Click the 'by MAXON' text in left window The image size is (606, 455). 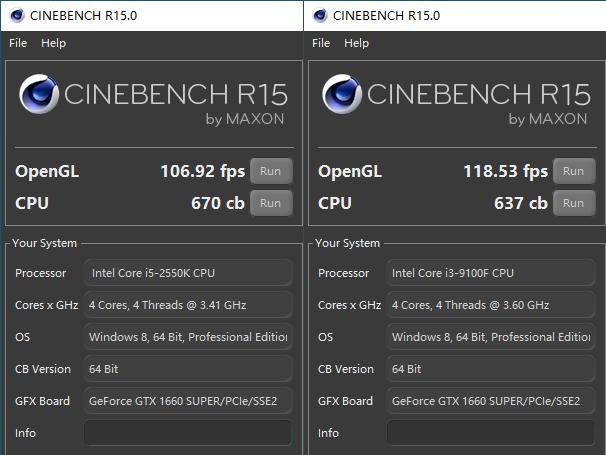[x=245, y=119]
